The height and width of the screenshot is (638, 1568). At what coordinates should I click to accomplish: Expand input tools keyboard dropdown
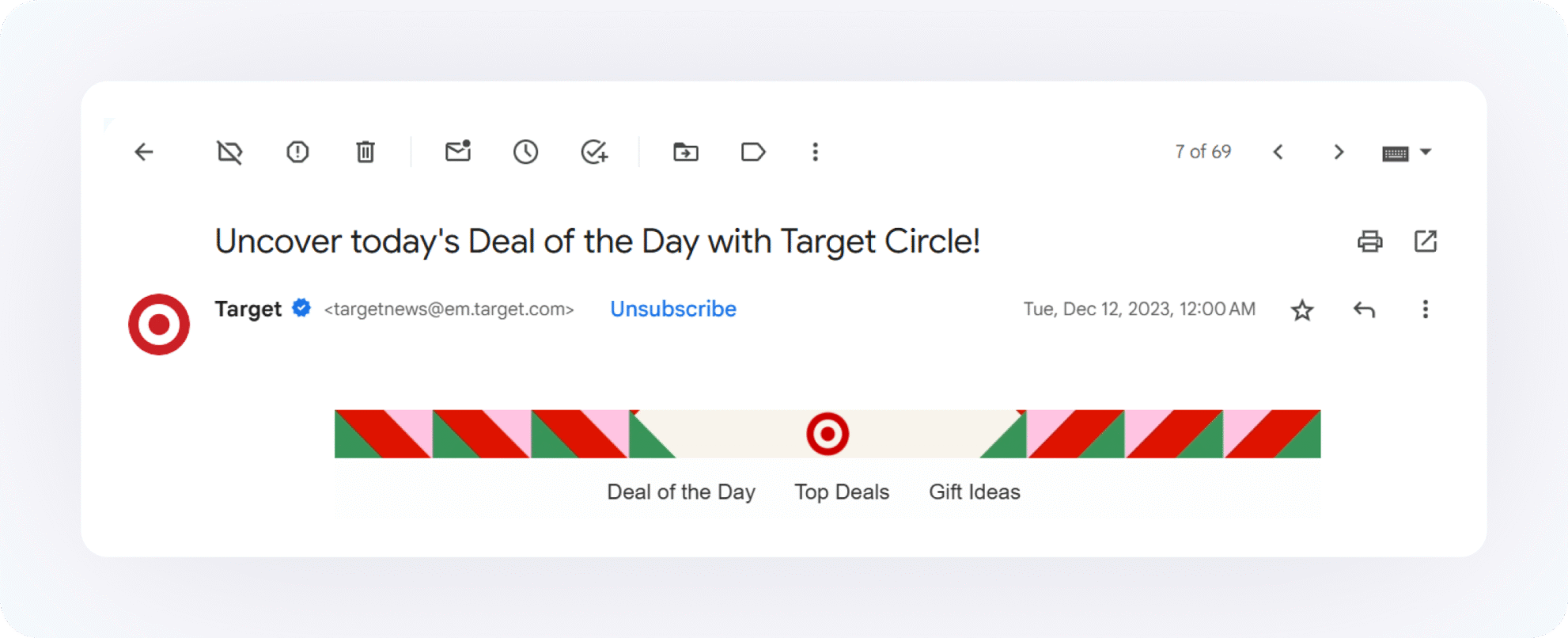click(1426, 152)
